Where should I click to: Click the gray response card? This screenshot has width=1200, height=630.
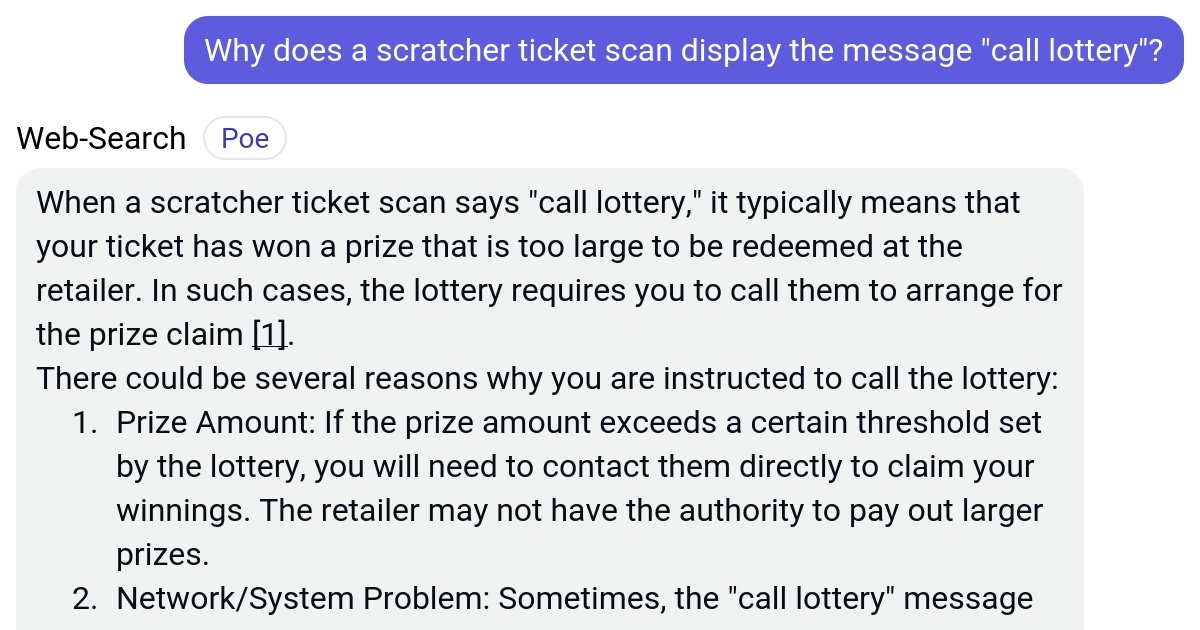pyautogui.click(x=550, y=400)
